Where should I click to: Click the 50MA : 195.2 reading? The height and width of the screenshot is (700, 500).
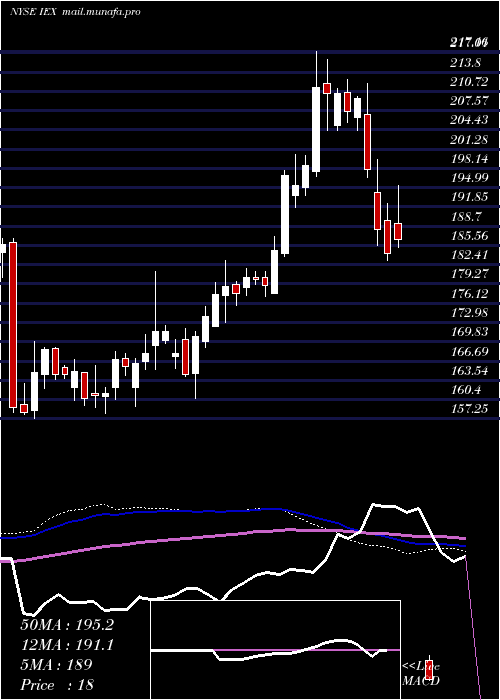click(67, 625)
